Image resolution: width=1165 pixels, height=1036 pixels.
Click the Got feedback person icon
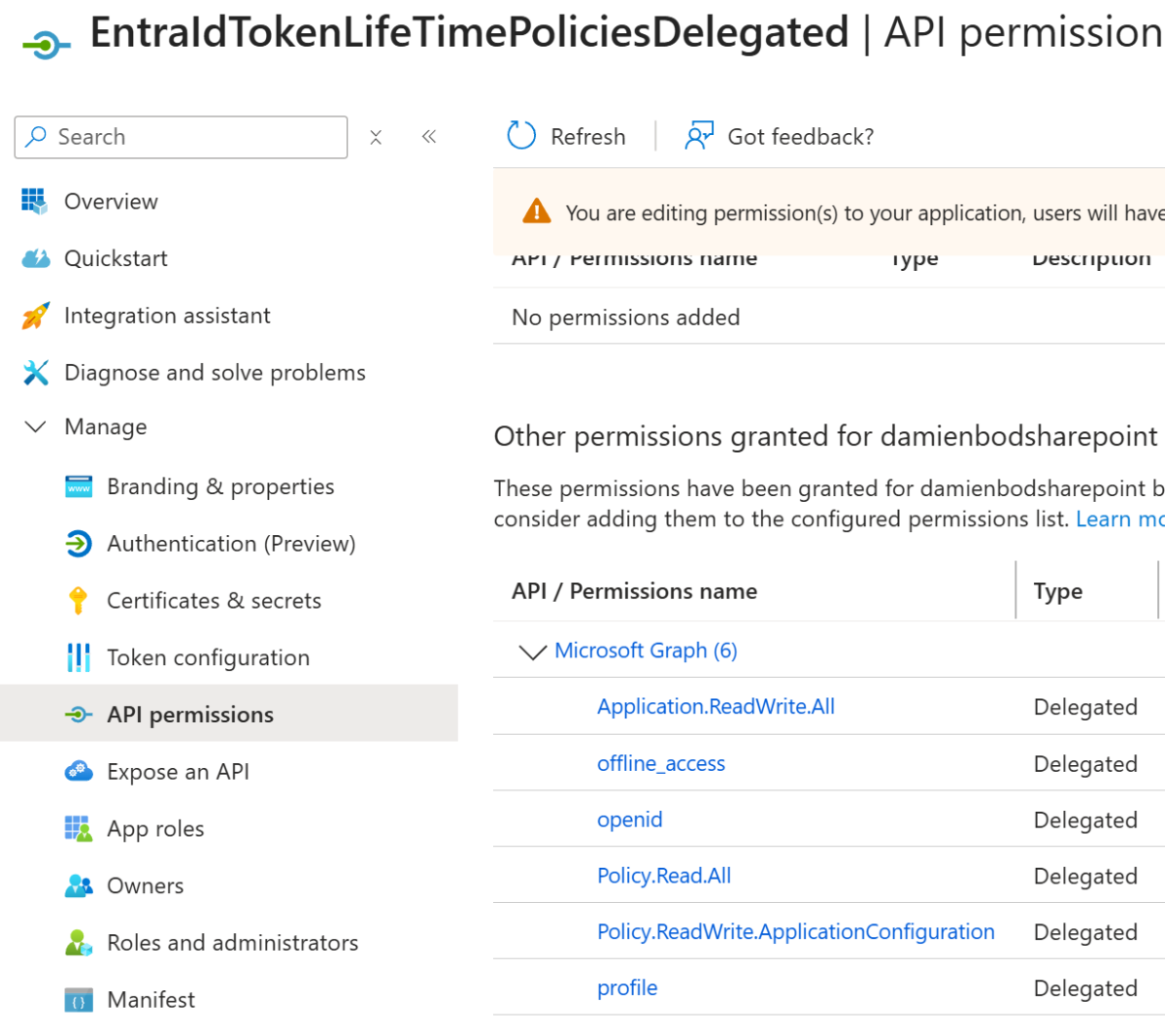(699, 136)
